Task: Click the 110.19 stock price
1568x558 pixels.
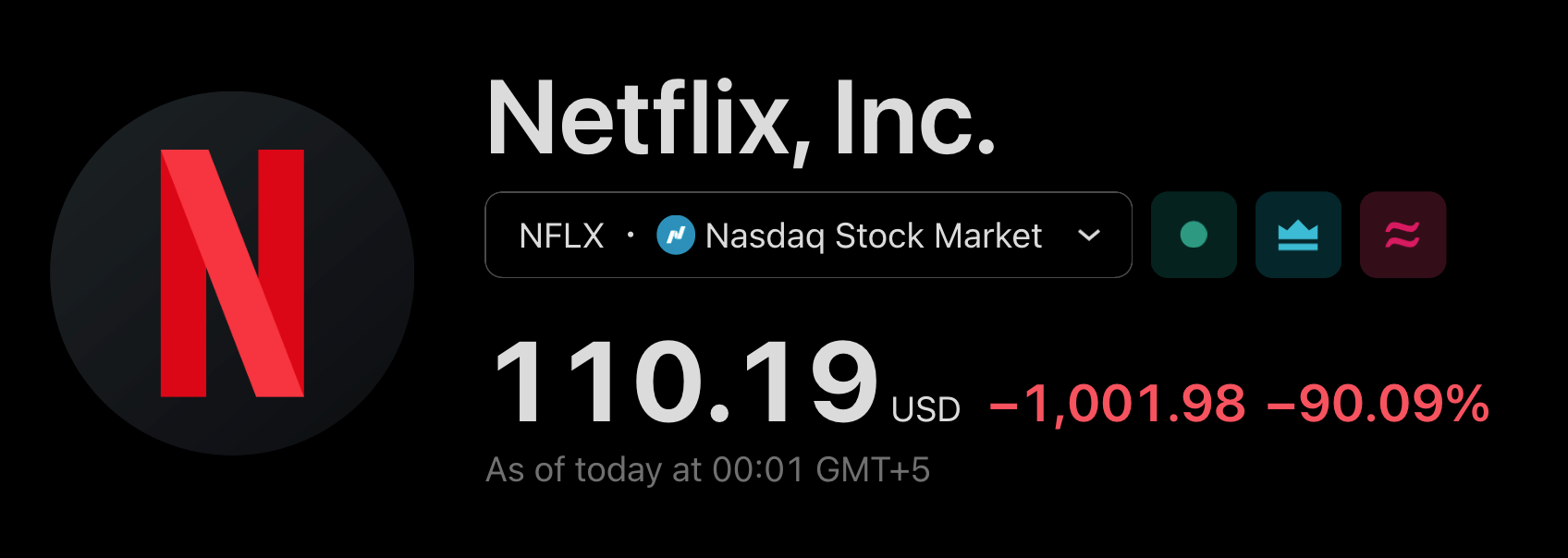Action: pyautogui.click(x=685, y=382)
